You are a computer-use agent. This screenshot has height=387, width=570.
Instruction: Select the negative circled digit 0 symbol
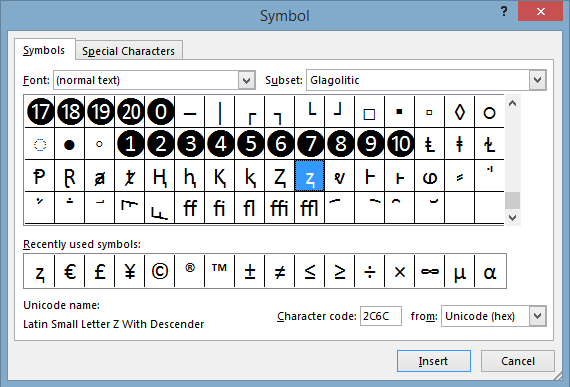160,112
